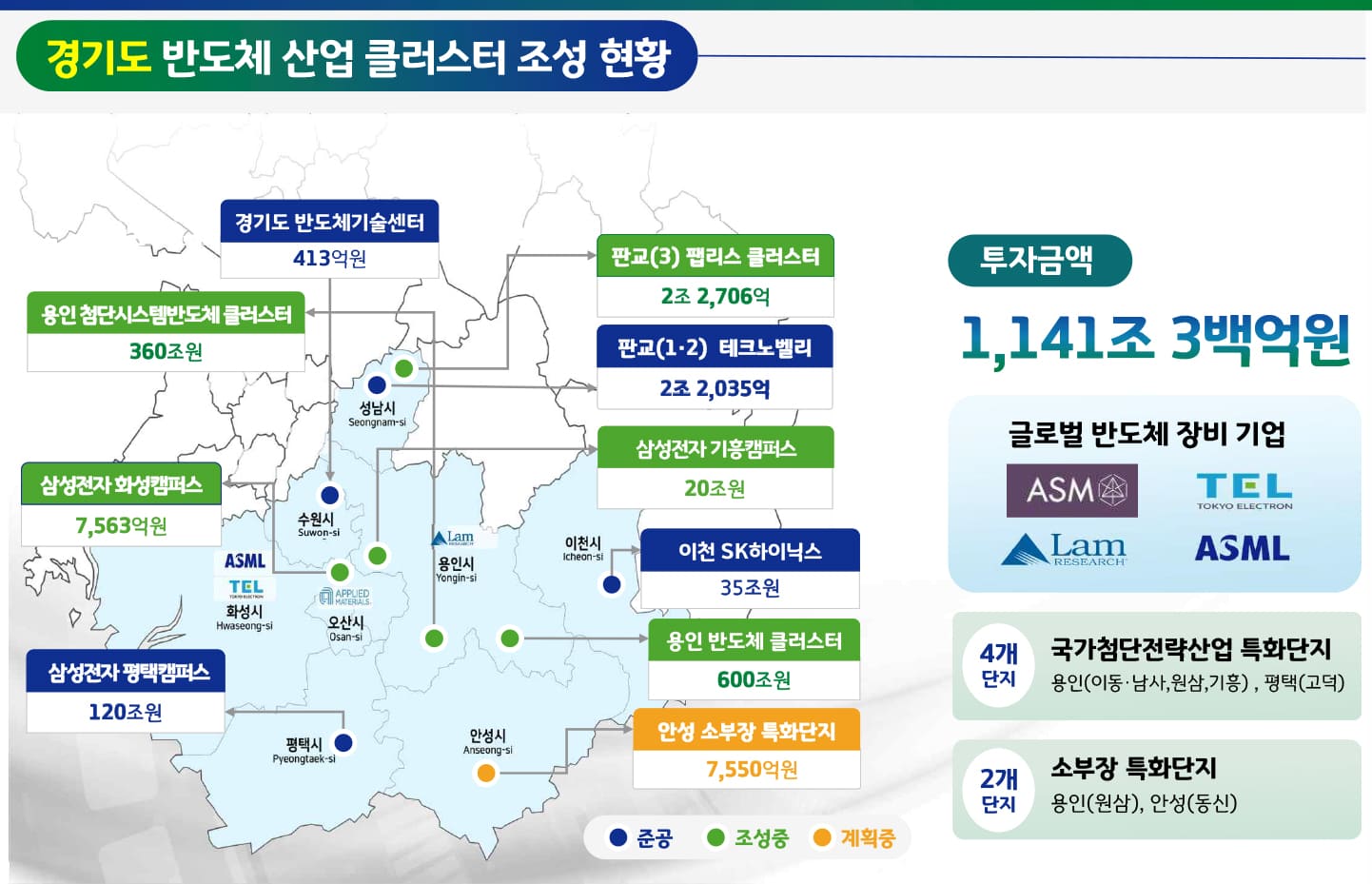Image resolution: width=1372 pixels, height=884 pixels.
Task: Select the green marker below the Yongin-si label
Action: [x=434, y=638]
